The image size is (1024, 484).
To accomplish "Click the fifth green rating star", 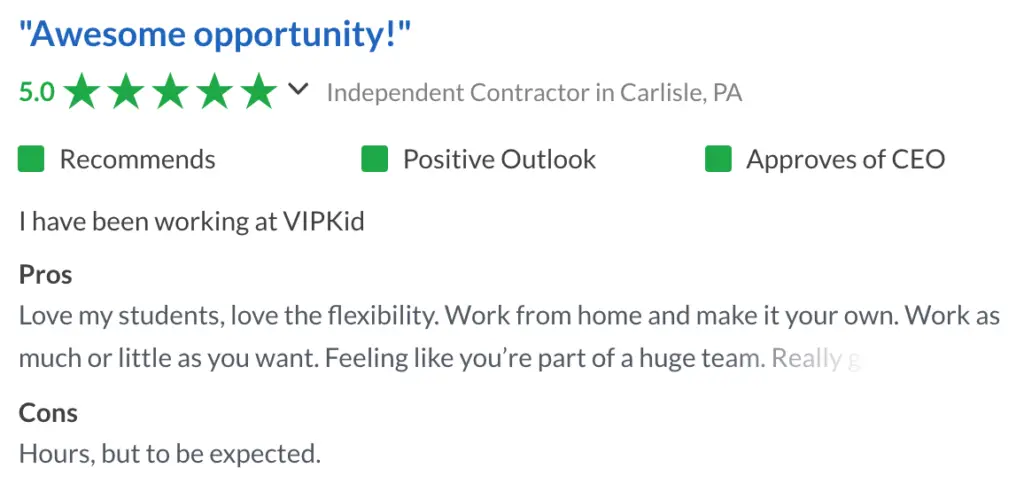I will (259, 91).
